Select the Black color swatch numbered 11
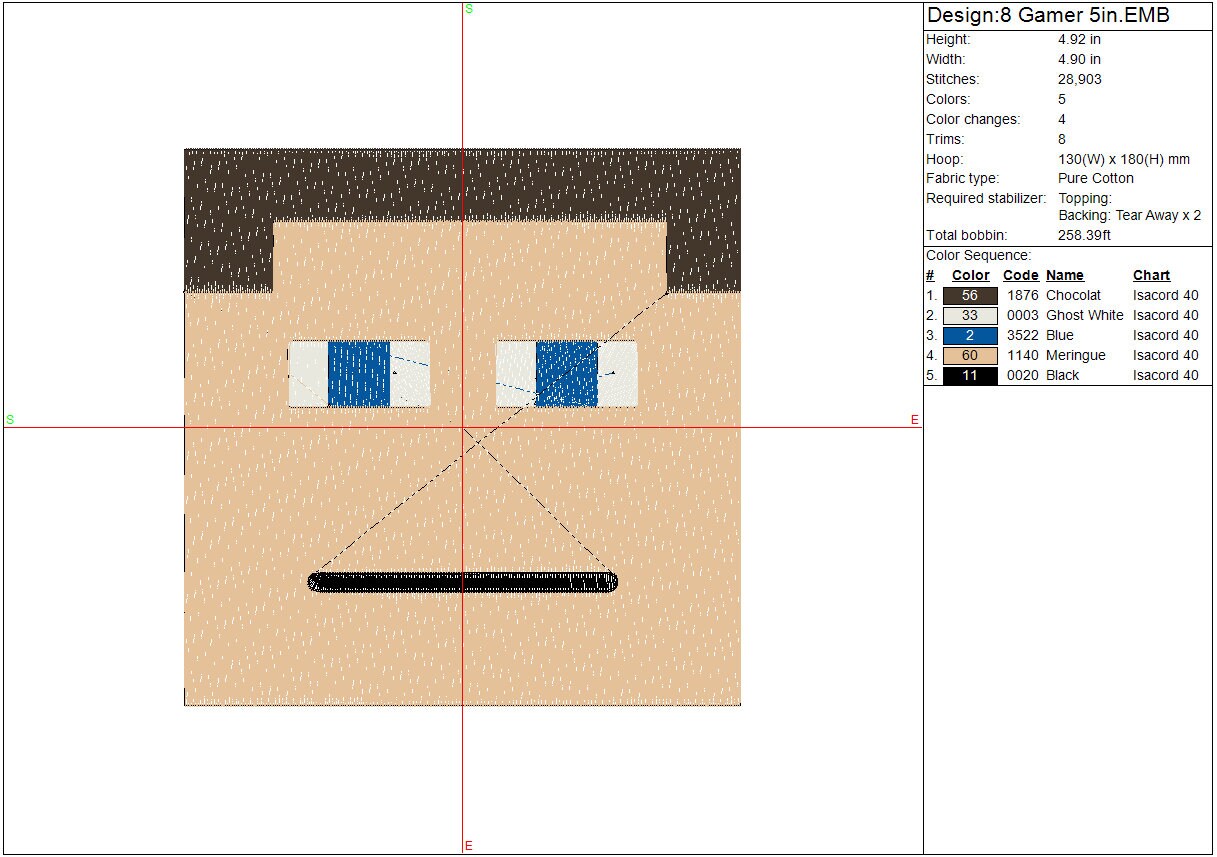This screenshot has height=857, width=1217. click(969, 375)
